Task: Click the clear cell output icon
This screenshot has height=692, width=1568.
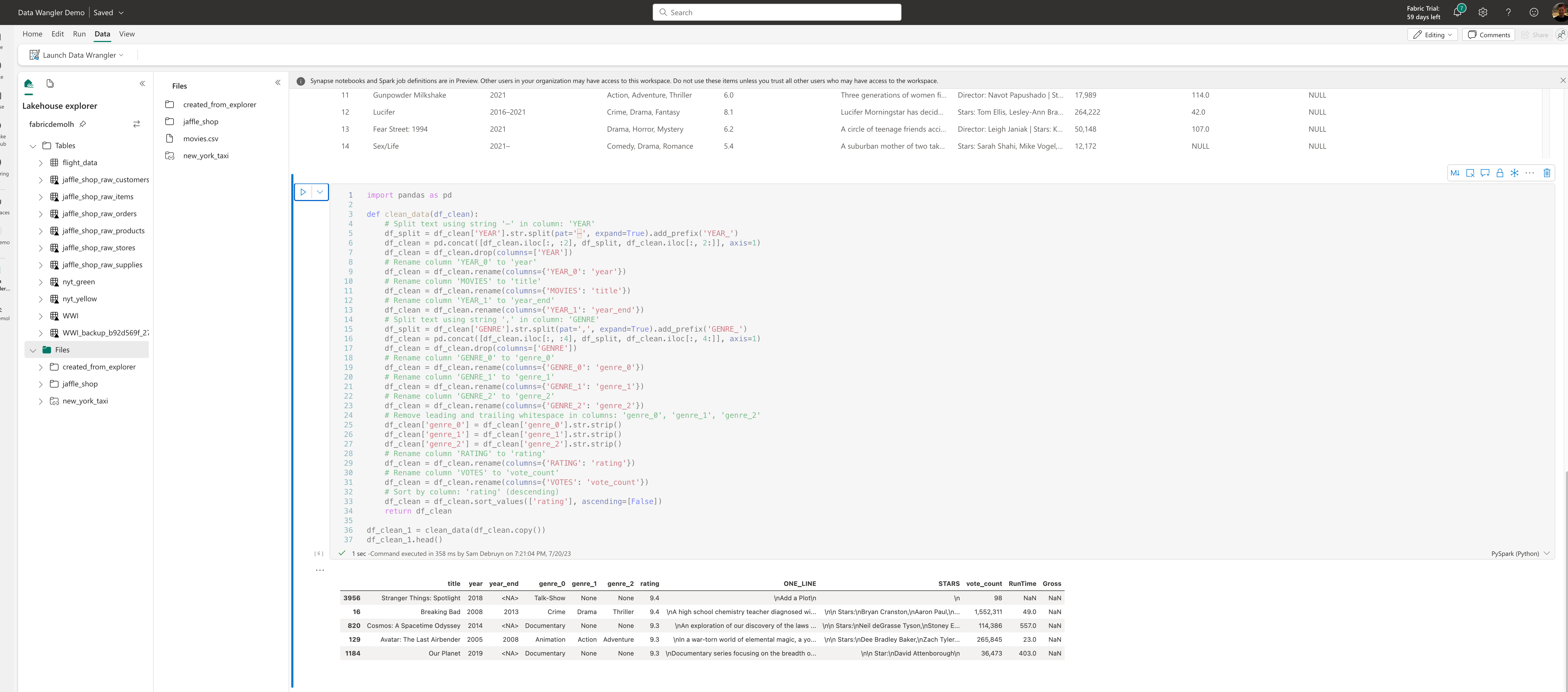Action: (x=1470, y=173)
